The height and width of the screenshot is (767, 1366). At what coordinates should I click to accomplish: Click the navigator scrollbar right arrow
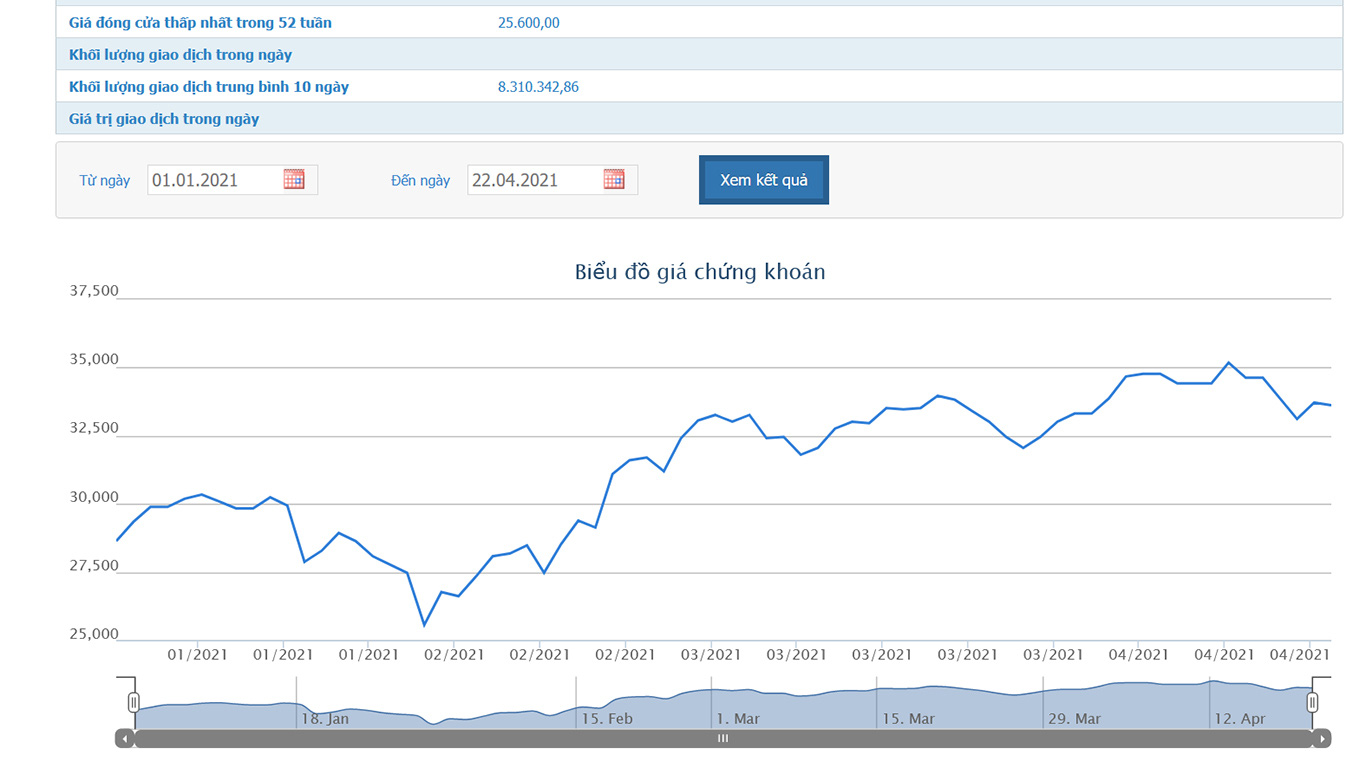(1322, 739)
